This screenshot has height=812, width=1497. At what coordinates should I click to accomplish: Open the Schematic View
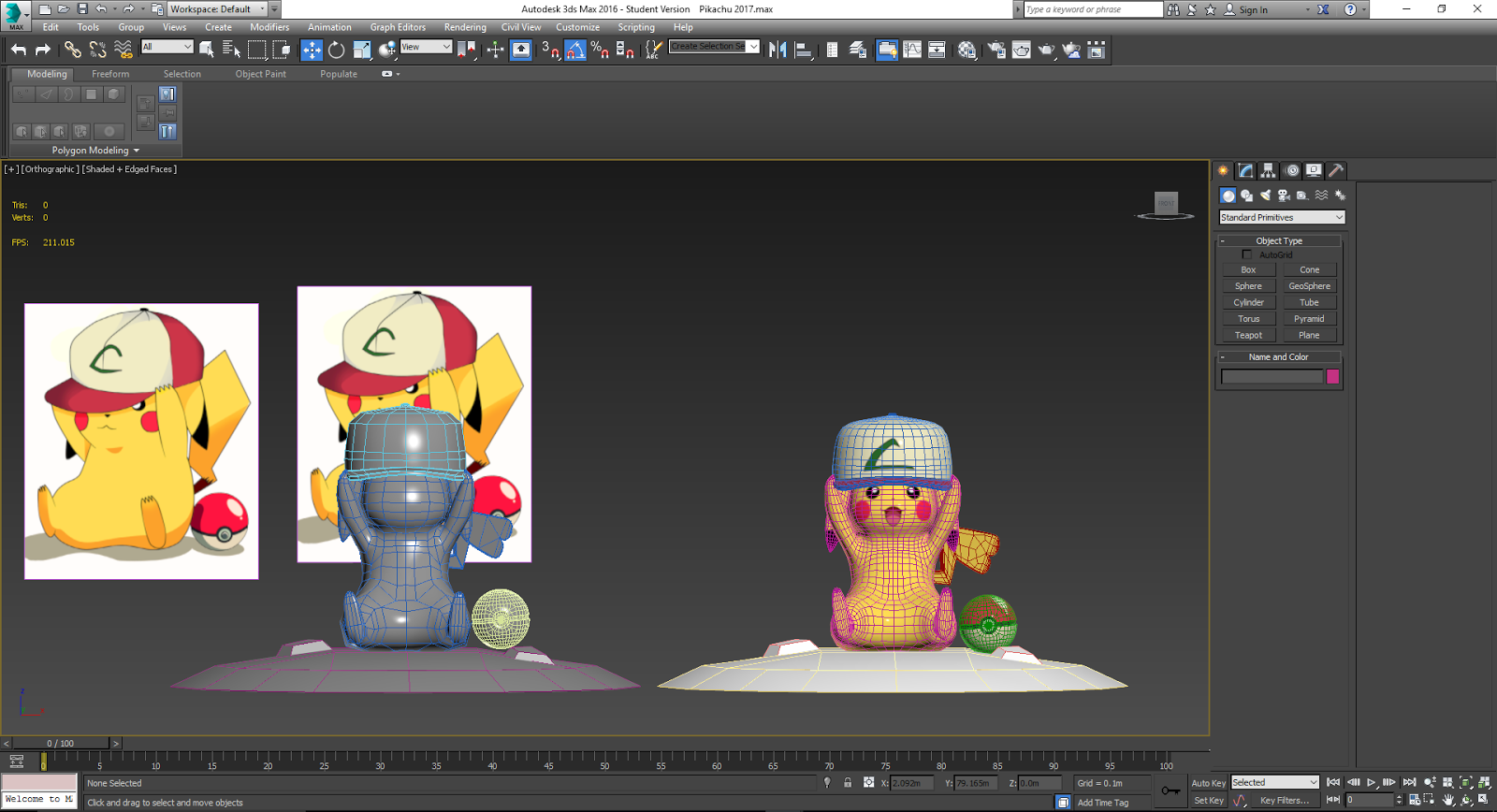(x=937, y=50)
